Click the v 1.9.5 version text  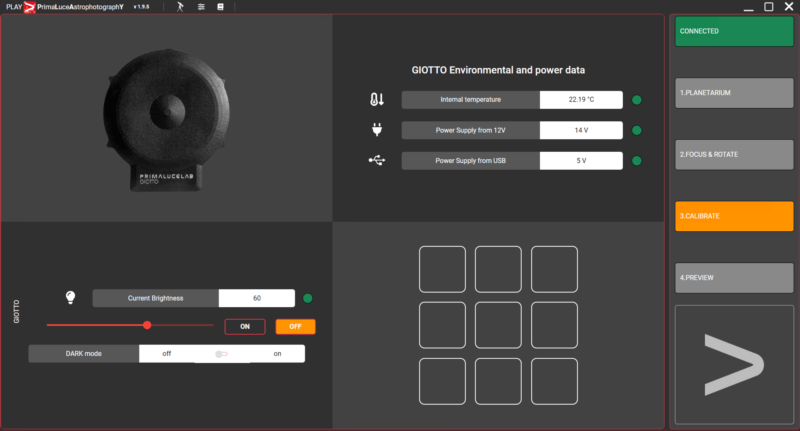click(x=141, y=7)
